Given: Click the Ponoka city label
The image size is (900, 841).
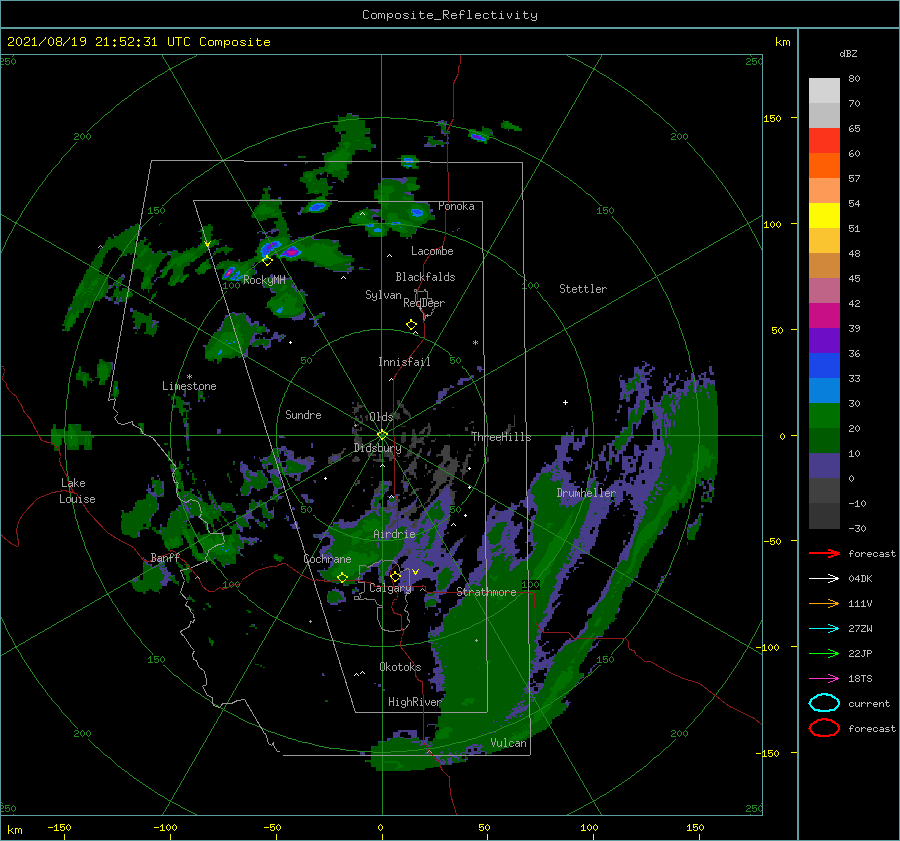Looking at the screenshot, I should (456, 206).
